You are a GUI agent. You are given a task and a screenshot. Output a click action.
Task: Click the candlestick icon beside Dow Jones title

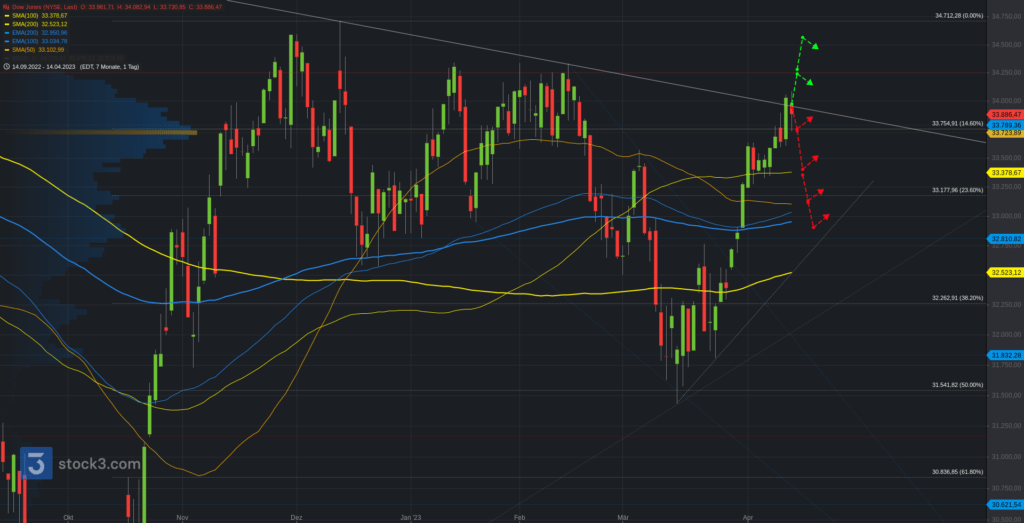[5, 7]
